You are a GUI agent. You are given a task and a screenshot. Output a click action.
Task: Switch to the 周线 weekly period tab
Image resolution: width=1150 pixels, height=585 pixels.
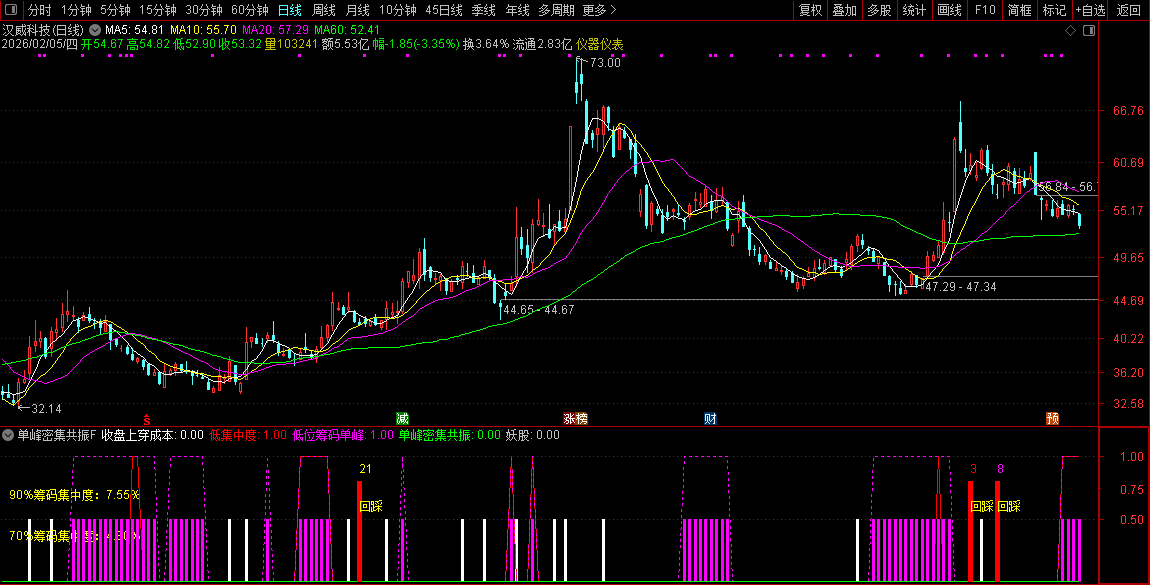pyautogui.click(x=323, y=10)
